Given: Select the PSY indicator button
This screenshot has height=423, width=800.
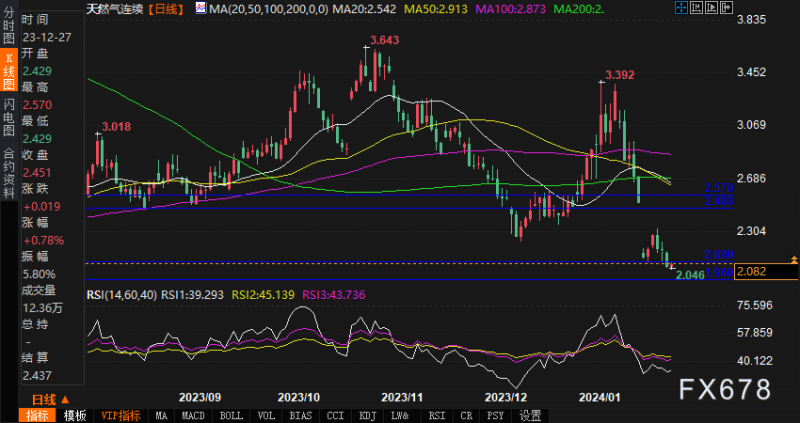Looking at the screenshot, I should (495, 415).
